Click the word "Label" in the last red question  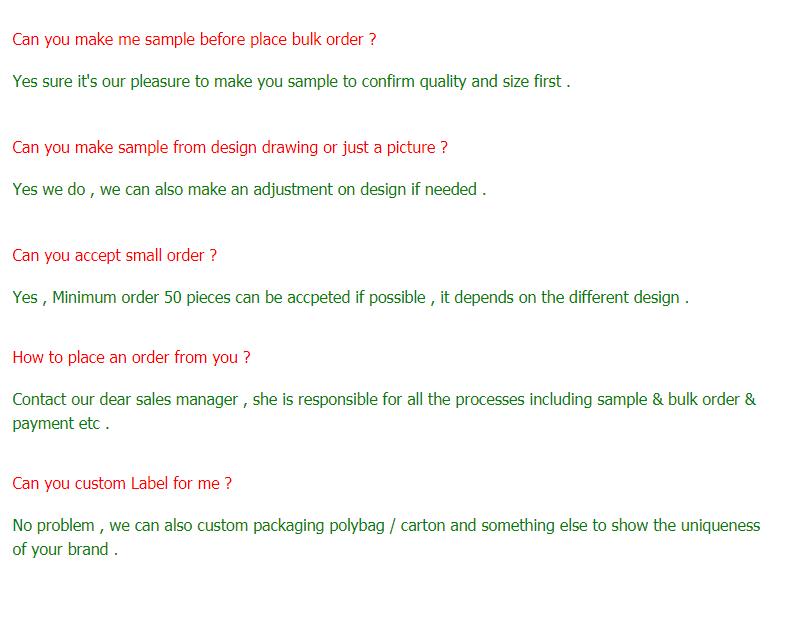point(149,484)
